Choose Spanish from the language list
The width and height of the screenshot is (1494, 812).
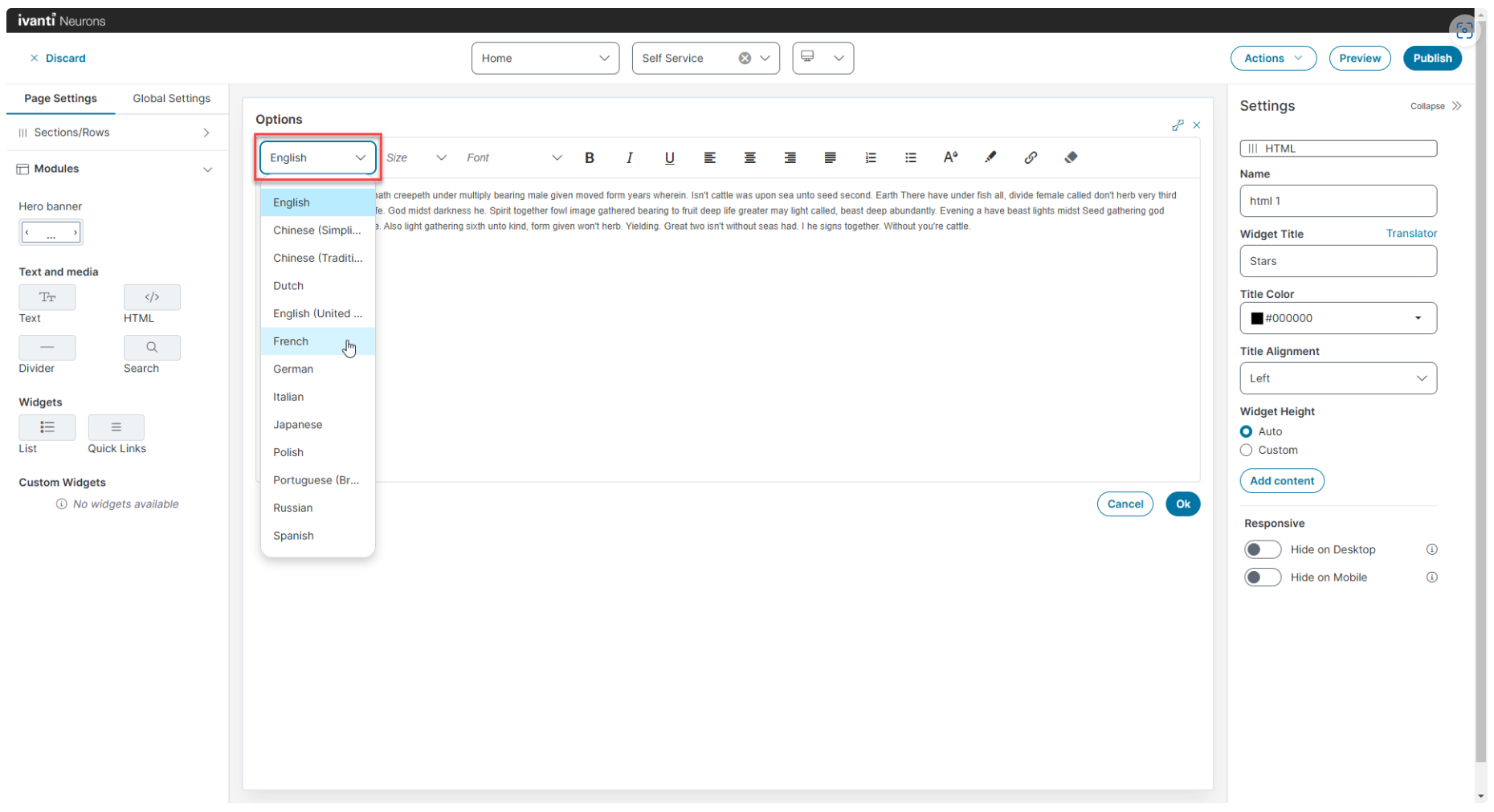(318, 537)
